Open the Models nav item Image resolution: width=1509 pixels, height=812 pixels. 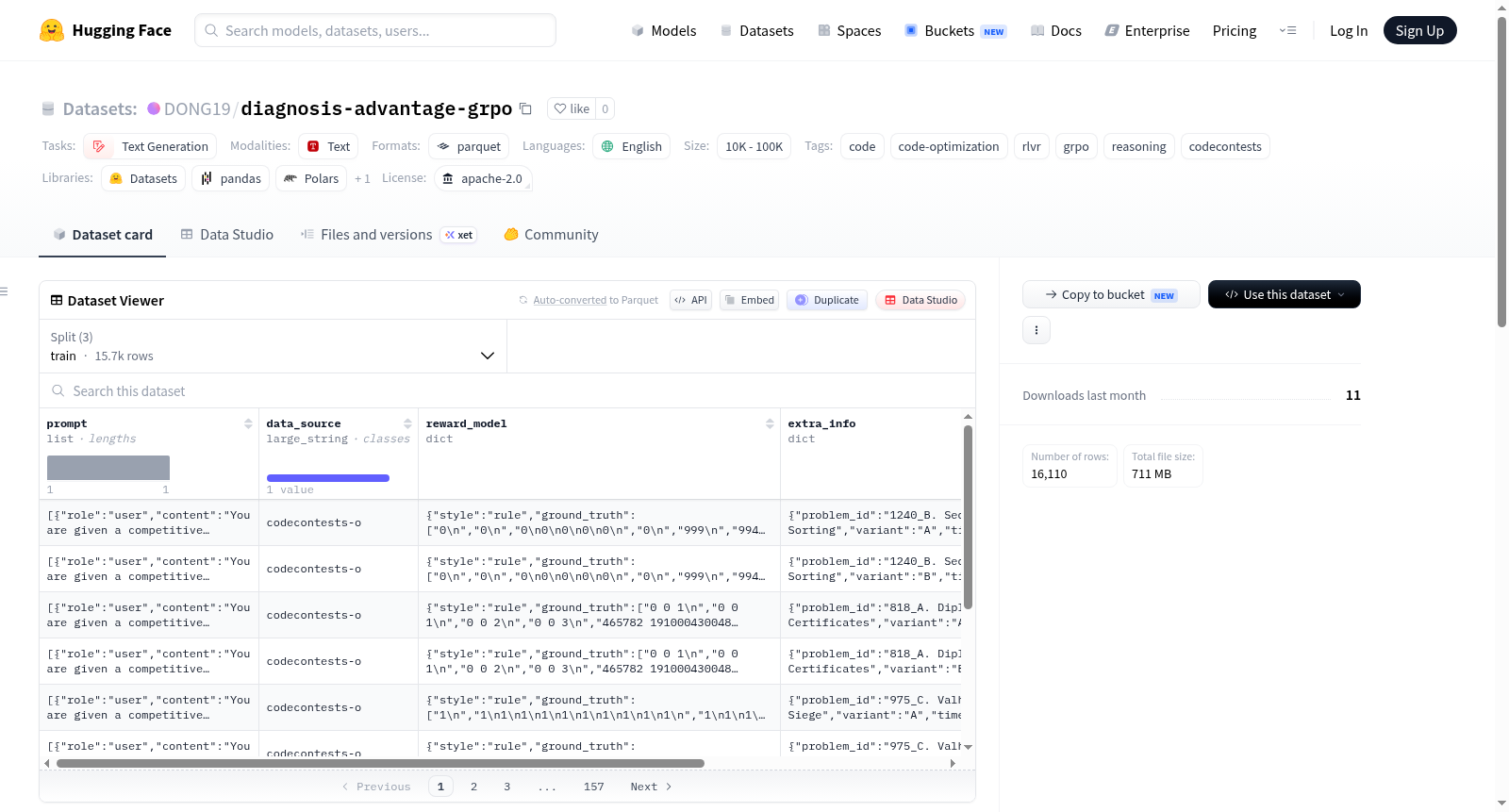[664, 30]
